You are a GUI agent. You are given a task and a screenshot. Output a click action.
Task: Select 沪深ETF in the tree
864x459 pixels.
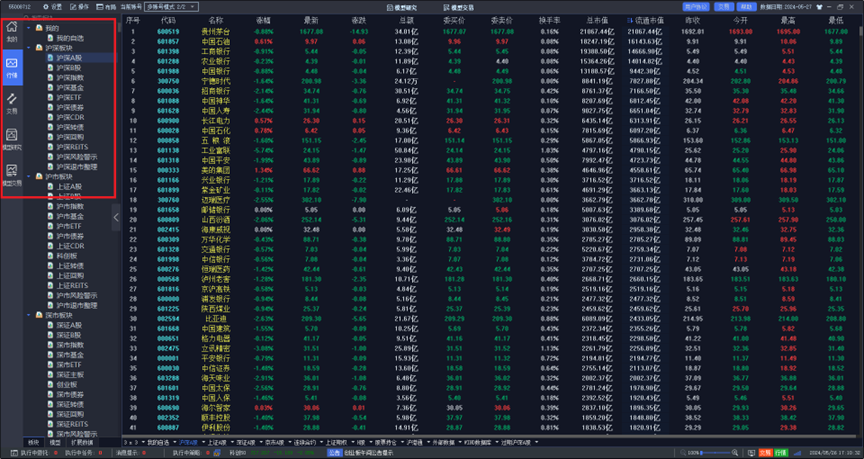point(69,97)
